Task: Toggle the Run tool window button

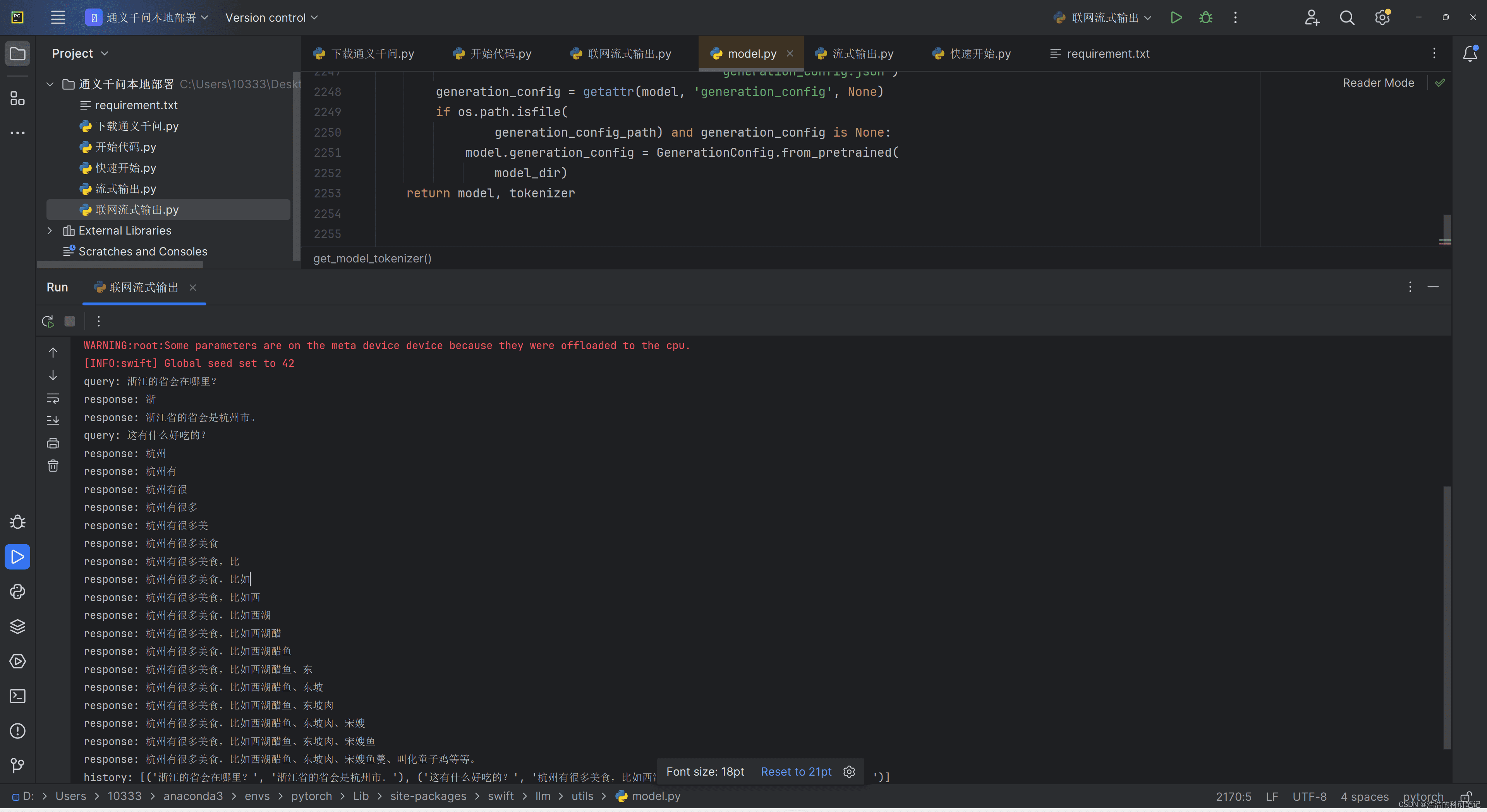Action: (x=17, y=557)
